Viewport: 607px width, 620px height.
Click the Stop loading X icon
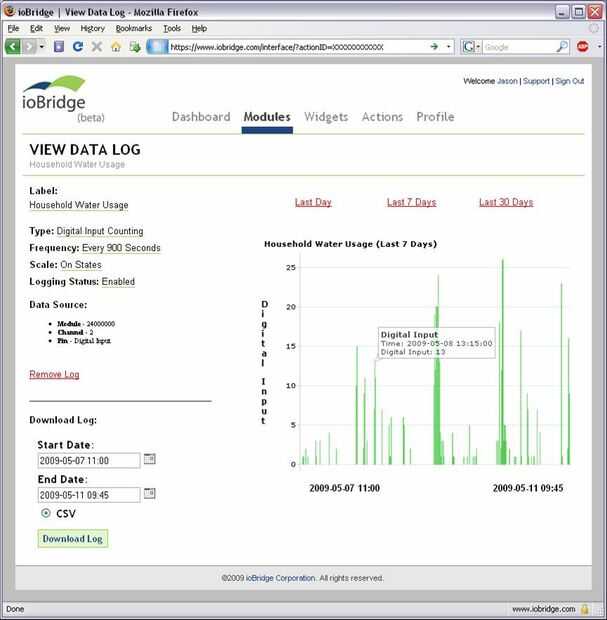coord(97,47)
